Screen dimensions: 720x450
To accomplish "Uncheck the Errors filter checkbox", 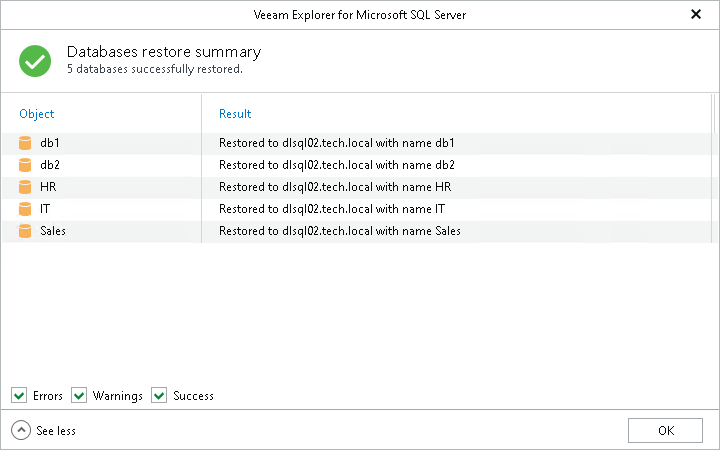I will pos(19,396).
